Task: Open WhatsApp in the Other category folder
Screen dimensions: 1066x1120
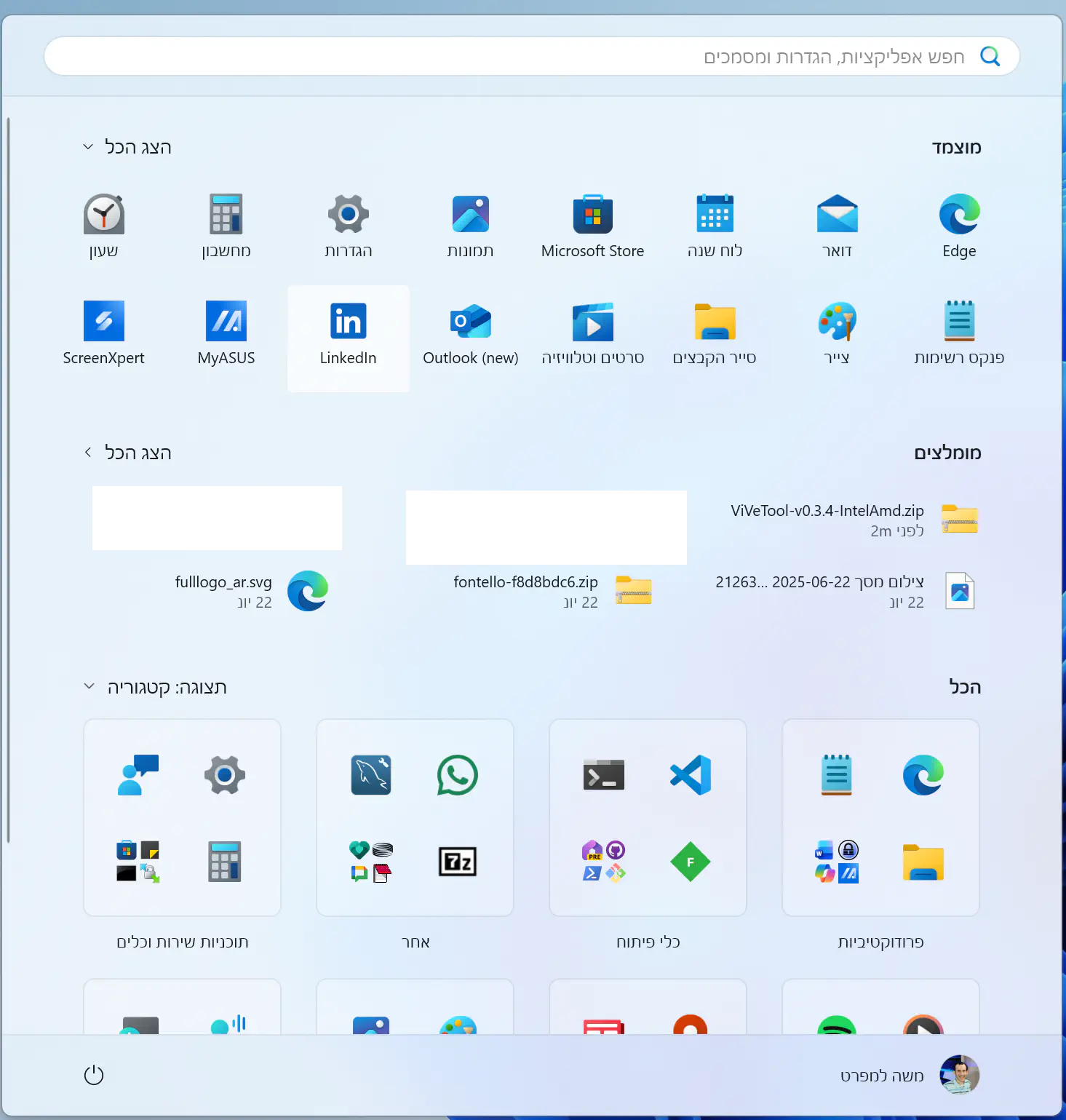Action: [457, 775]
